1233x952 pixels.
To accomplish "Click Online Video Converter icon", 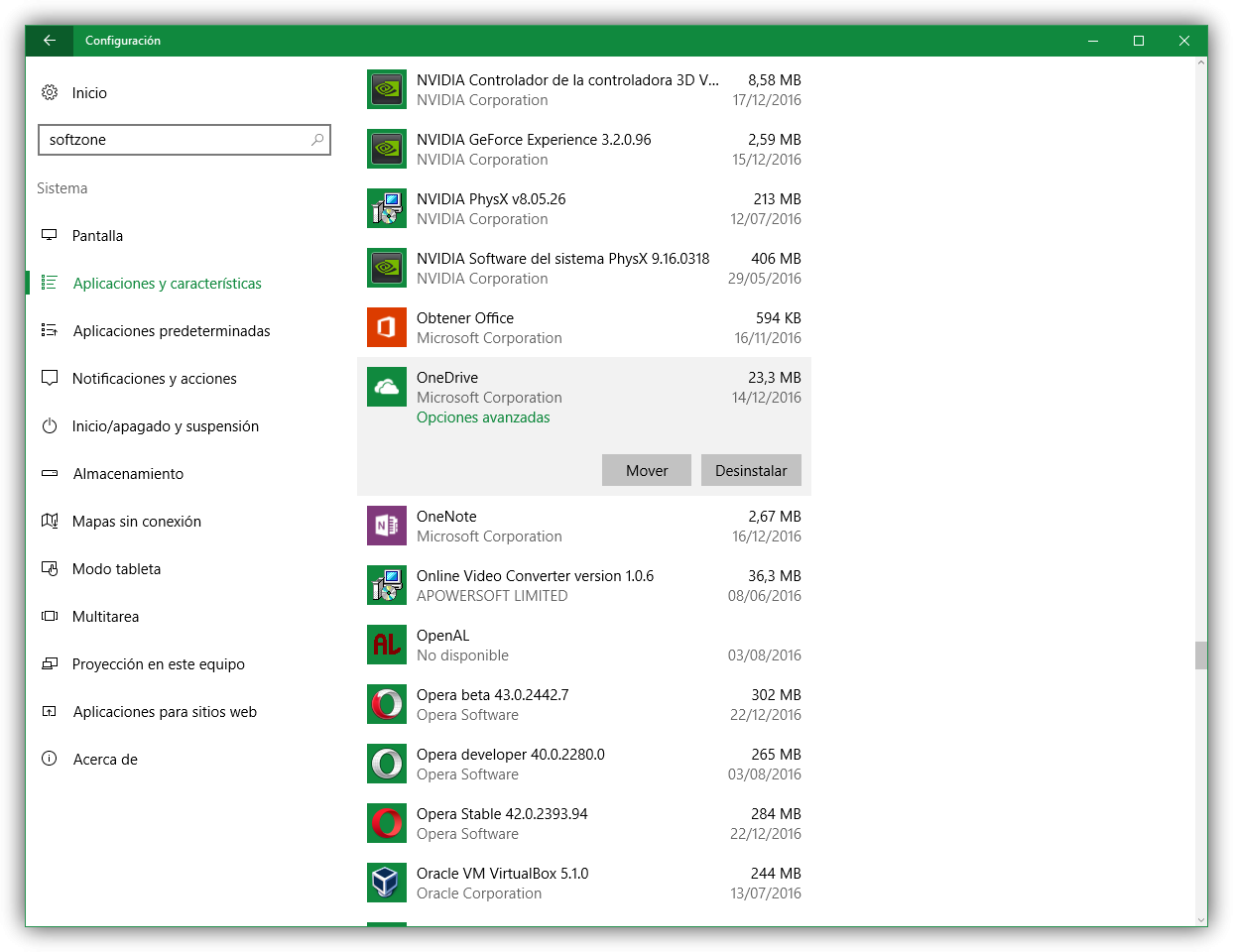I will (x=387, y=585).
